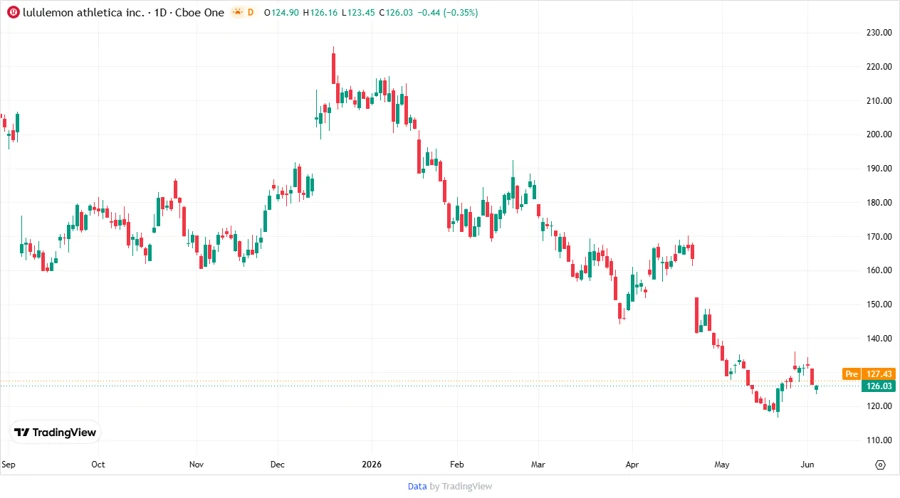Image resolution: width=900 pixels, height=498 pixels.
Task: Click the Sep time axis label
Action: 8,465
